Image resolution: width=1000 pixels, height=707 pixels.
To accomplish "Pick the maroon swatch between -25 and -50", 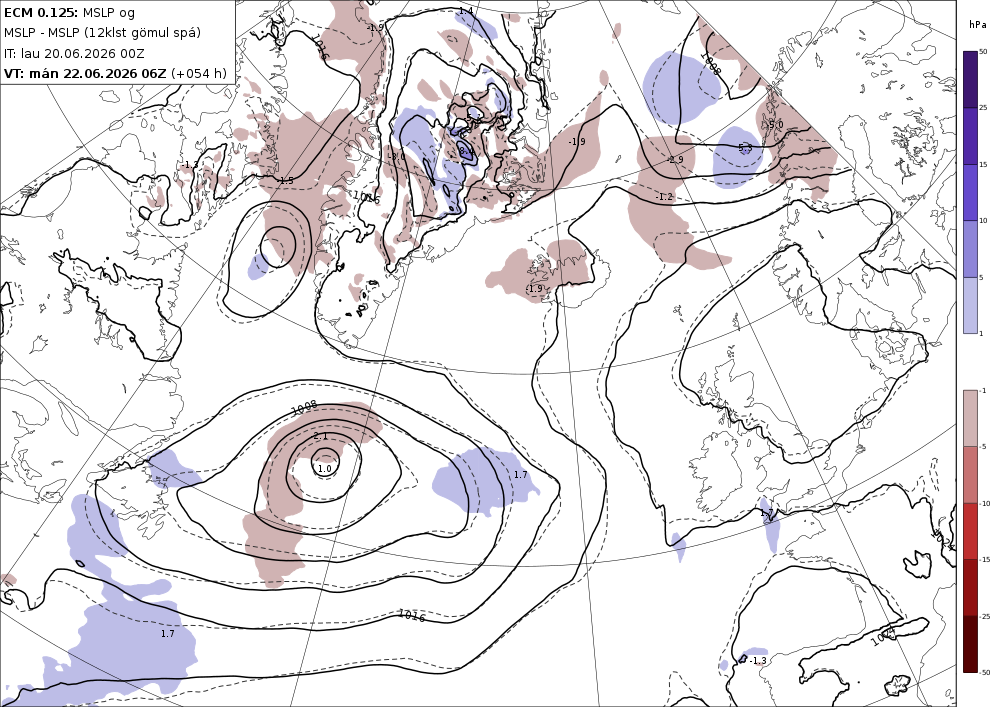I will coord(970,644).
